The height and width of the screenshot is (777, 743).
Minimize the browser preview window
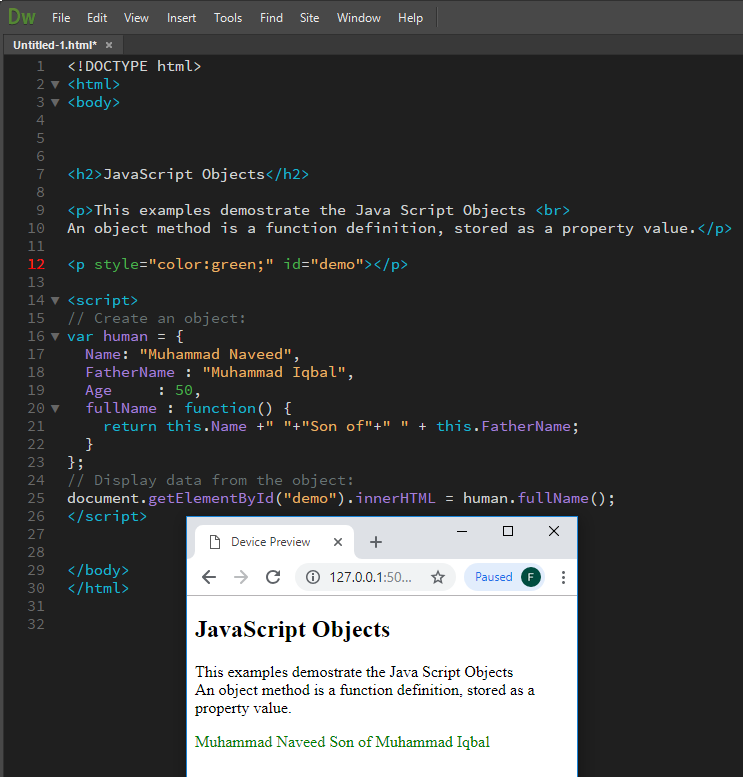tap(462, 531)
